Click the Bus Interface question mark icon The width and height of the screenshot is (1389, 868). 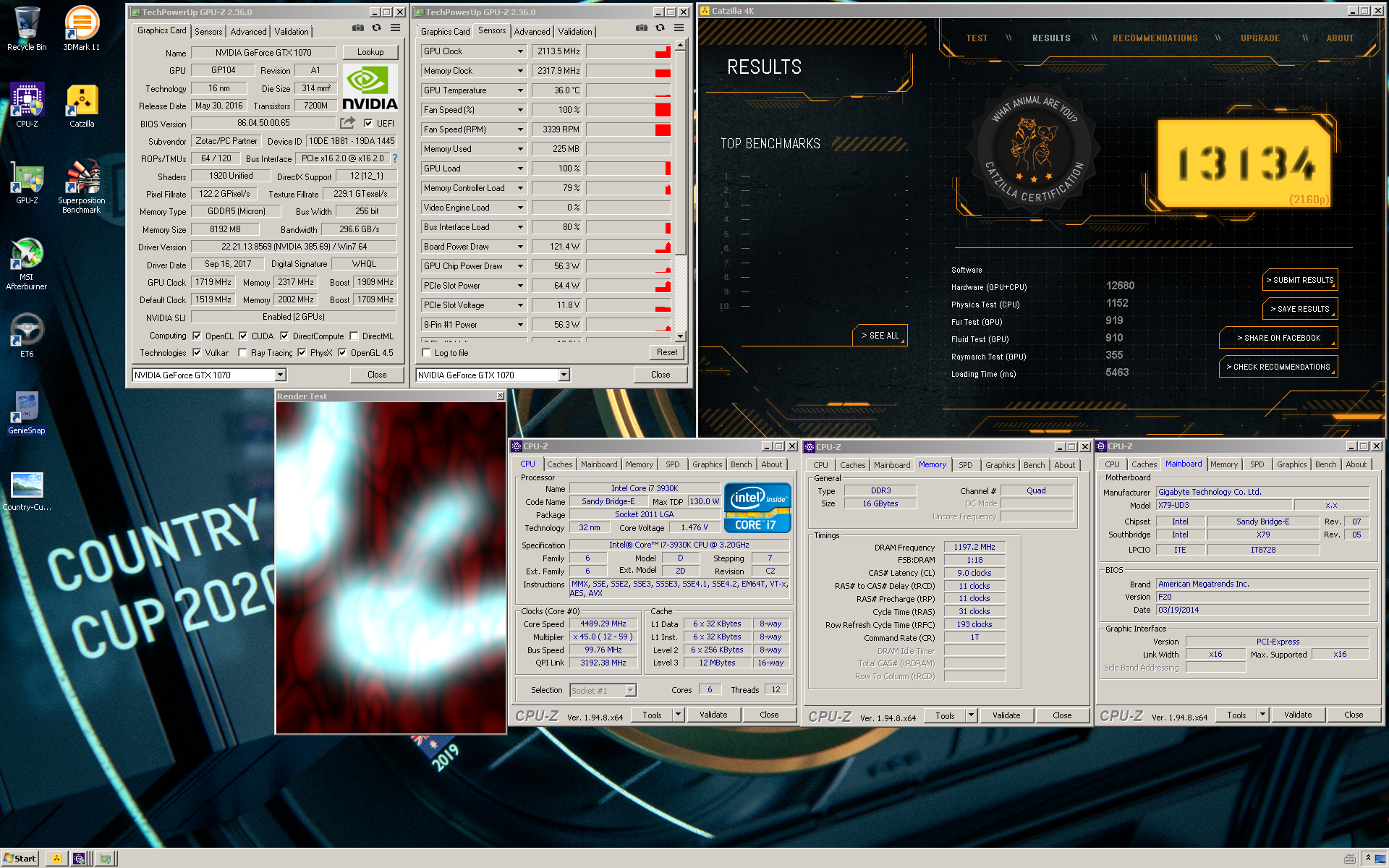[395, 158]
